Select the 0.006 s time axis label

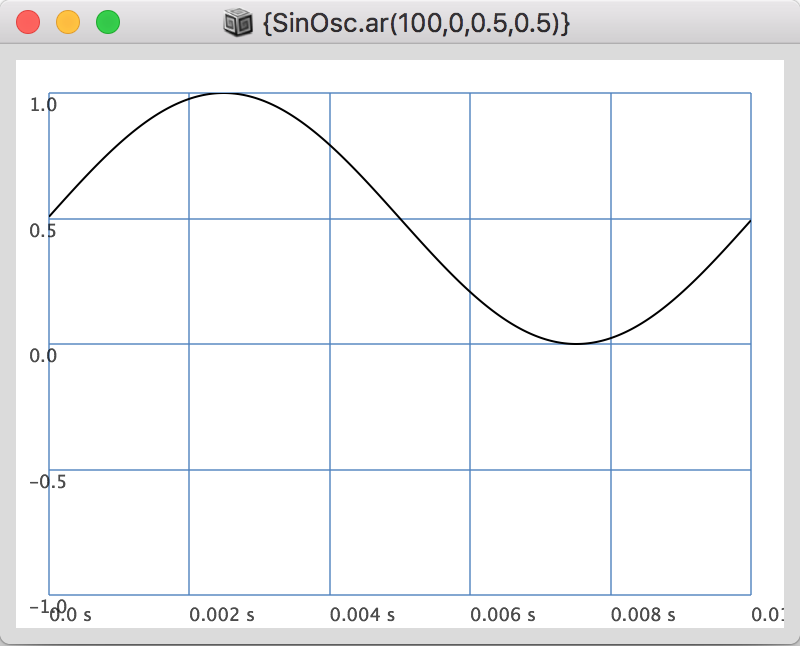point(503,614)
